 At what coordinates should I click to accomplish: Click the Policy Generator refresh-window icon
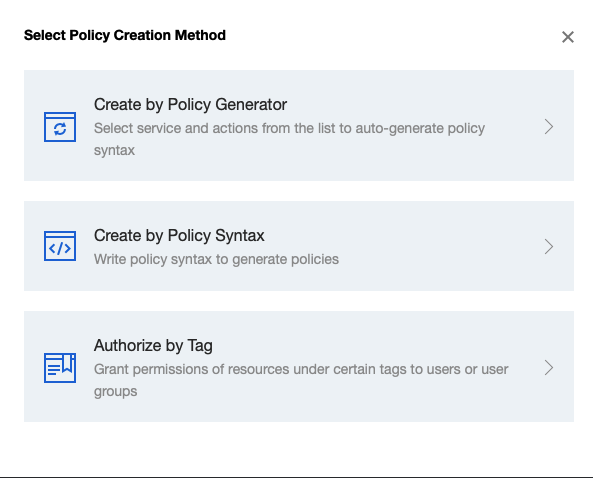point(60,127)
